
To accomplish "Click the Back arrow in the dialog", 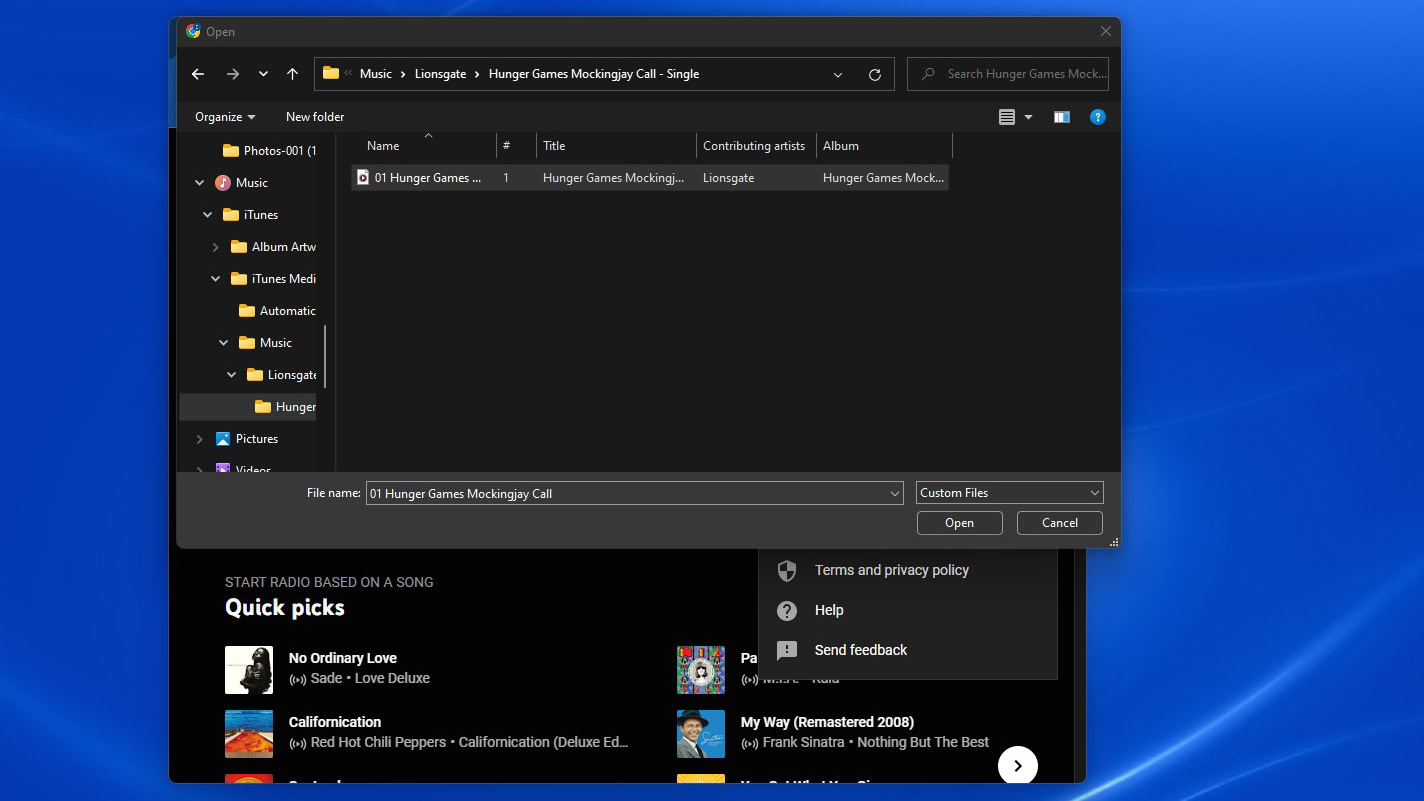I will click(198, 74).
